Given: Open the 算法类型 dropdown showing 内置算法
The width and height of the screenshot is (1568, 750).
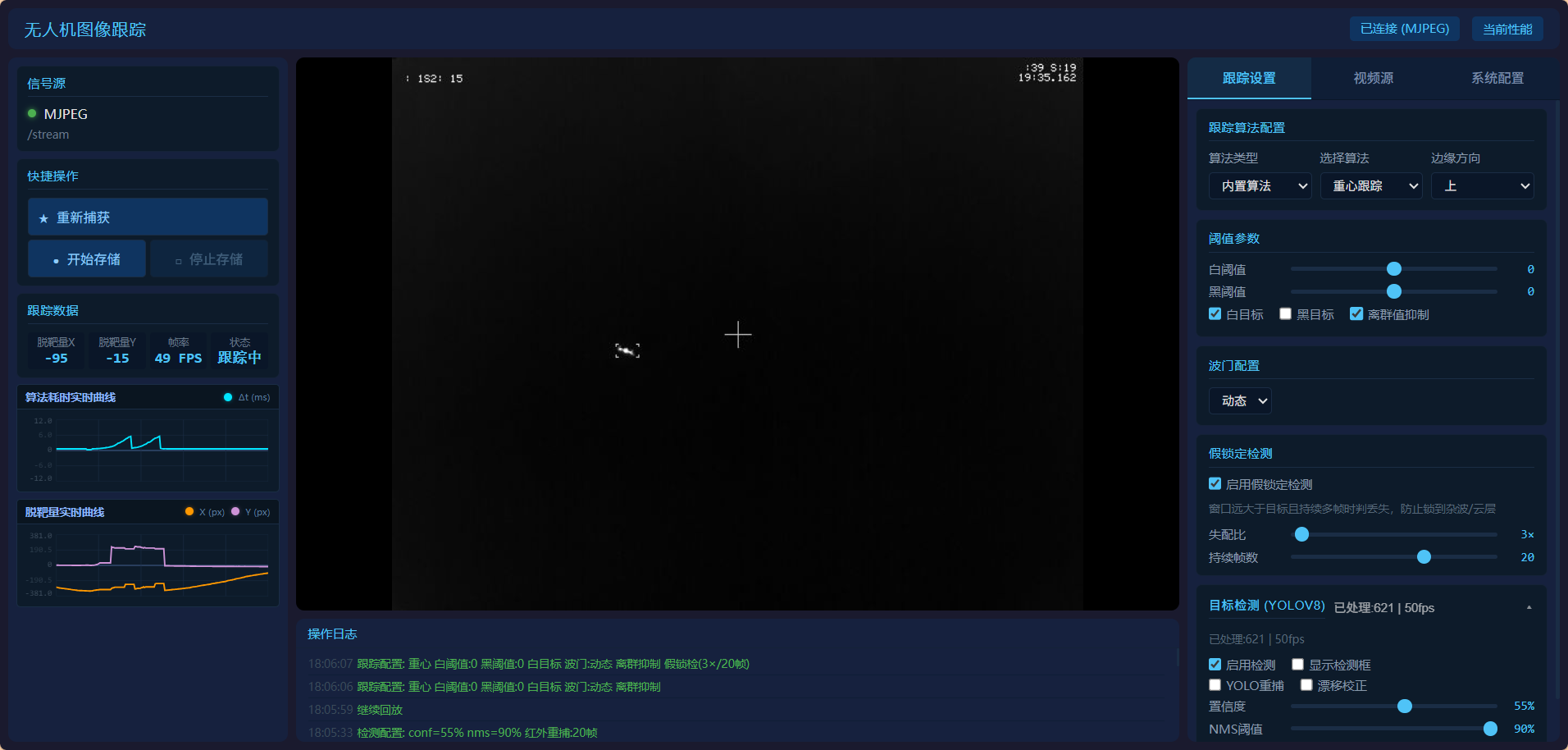Looking at the screenshot, I should 1260,185.
